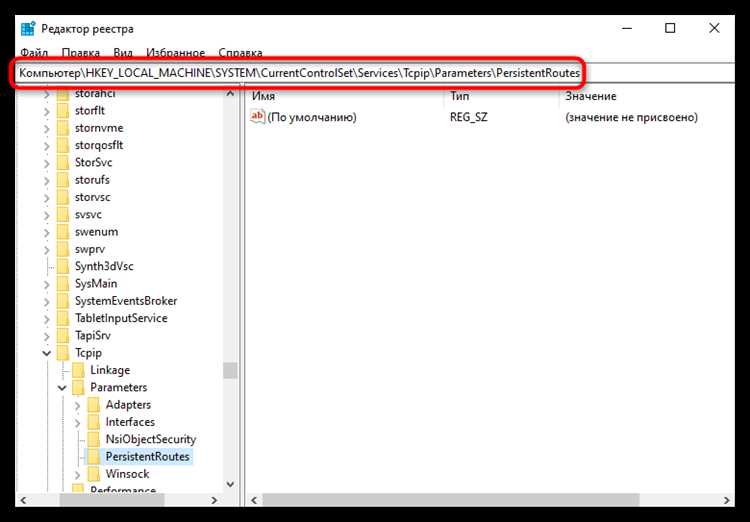Collapse the Parameters key

click(x=62, y=388)
